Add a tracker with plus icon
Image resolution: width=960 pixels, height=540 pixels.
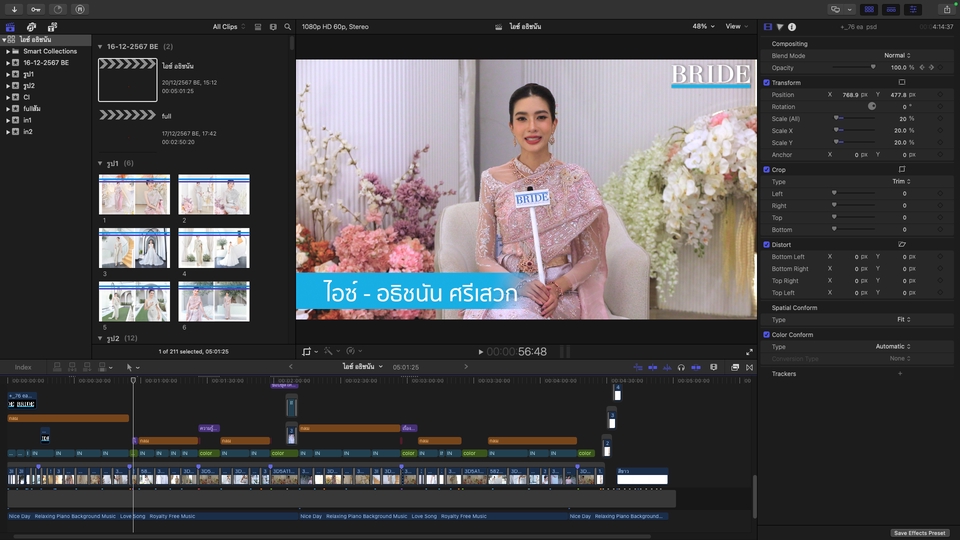(900, 373)
